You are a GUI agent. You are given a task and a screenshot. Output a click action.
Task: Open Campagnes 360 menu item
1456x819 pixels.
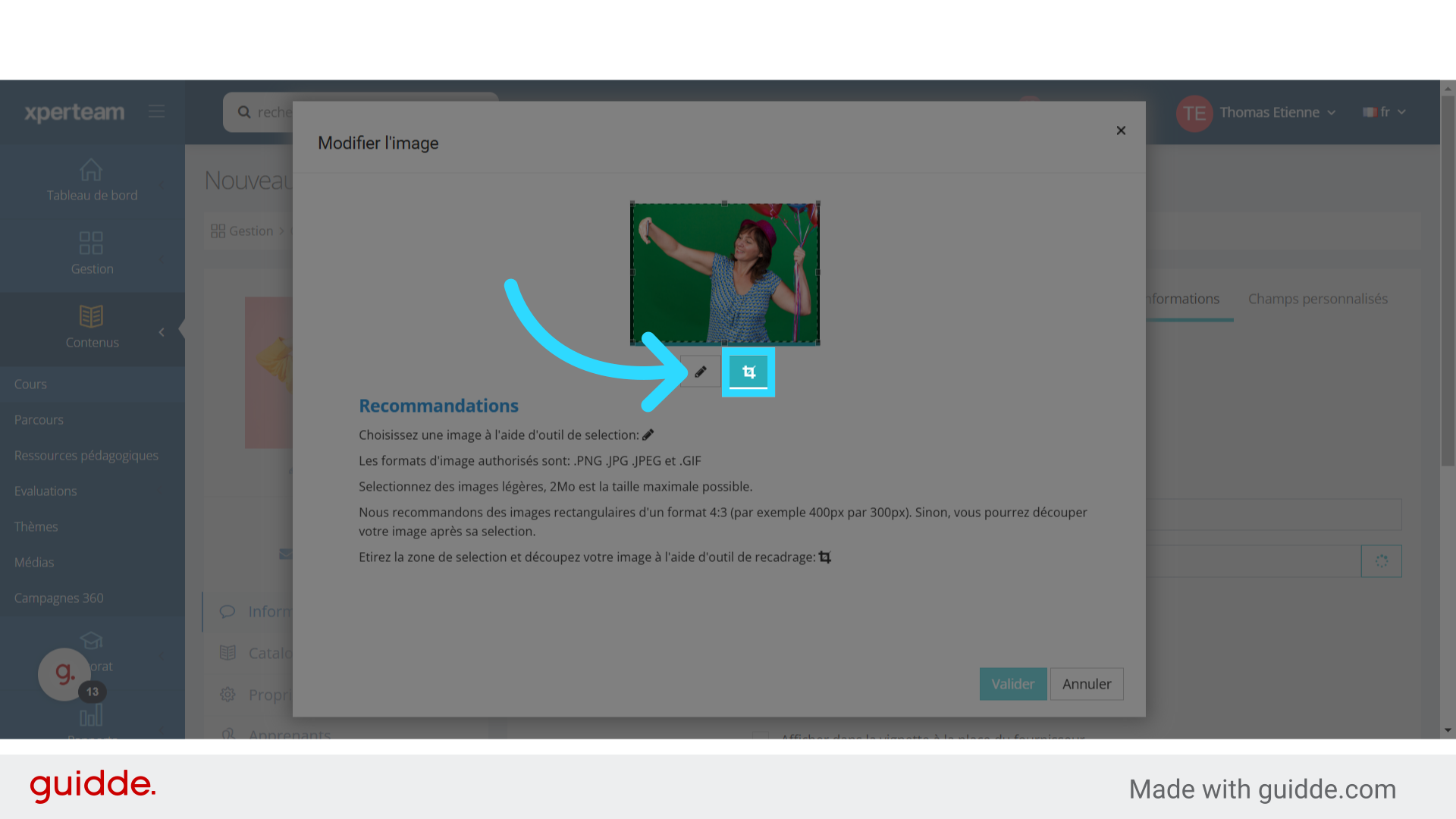(x=59, y=598)
